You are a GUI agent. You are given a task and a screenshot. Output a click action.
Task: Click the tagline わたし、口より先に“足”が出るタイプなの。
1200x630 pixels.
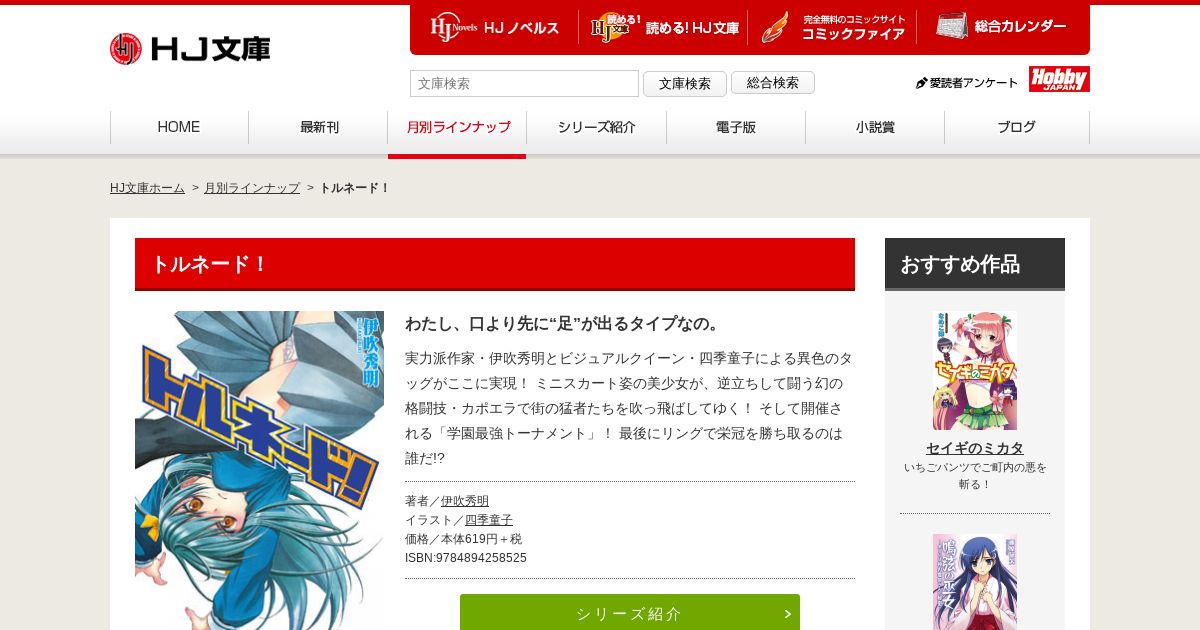click(564, 324)
